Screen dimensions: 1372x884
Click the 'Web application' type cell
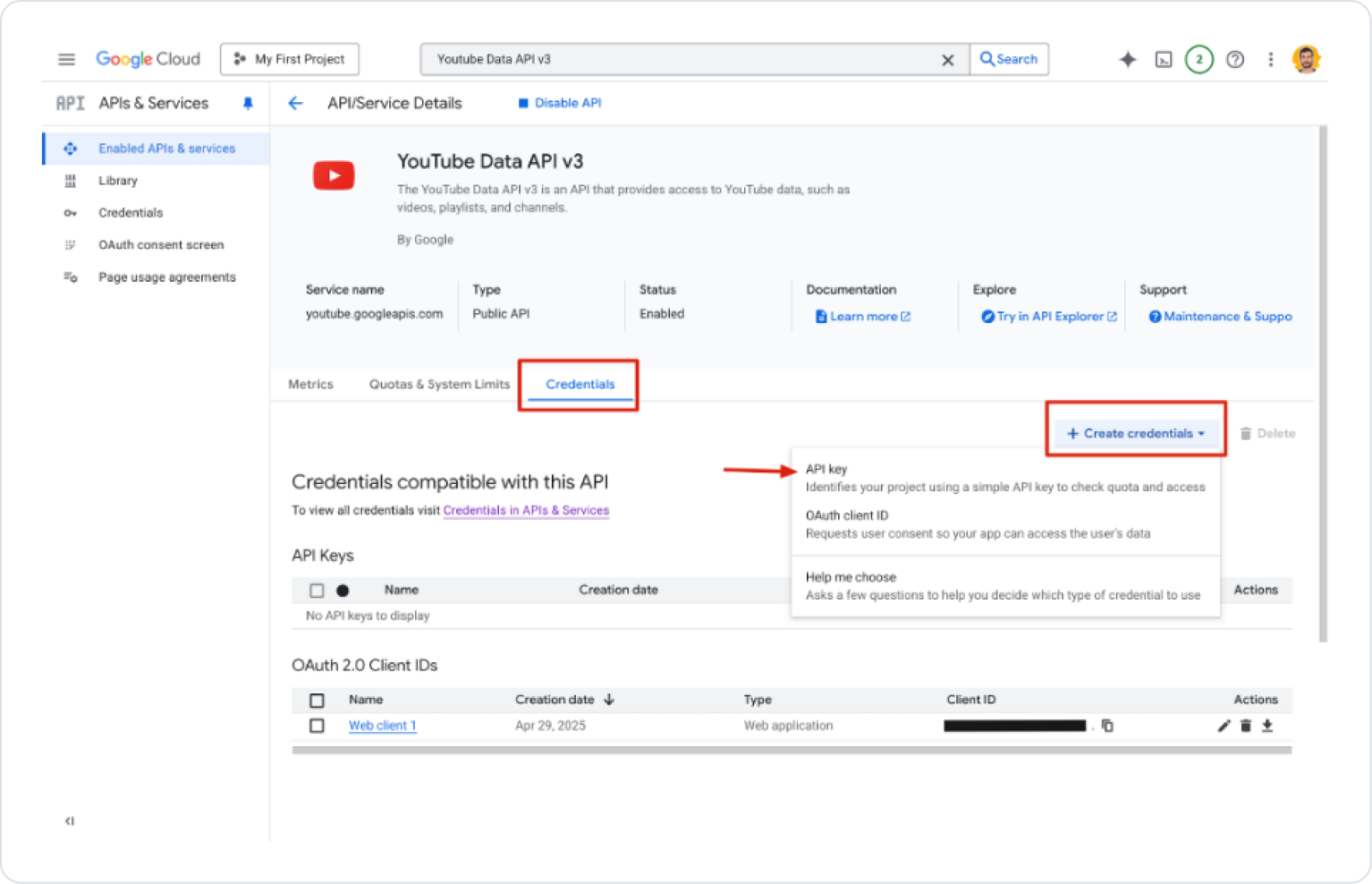tap(788, 726)
